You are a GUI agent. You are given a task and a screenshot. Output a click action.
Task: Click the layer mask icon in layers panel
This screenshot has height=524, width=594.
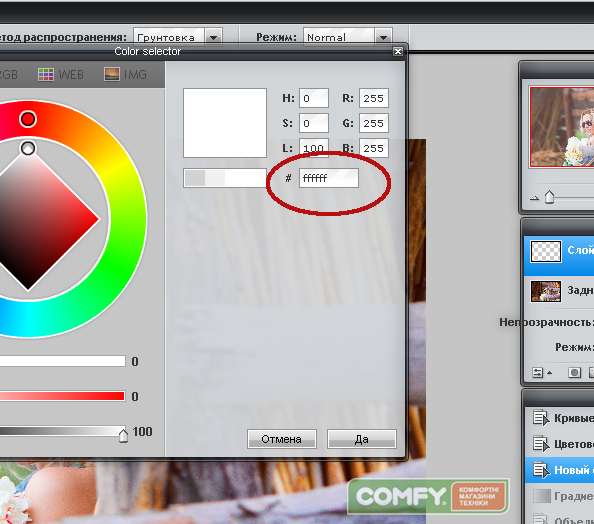click(x=574, y=372)
